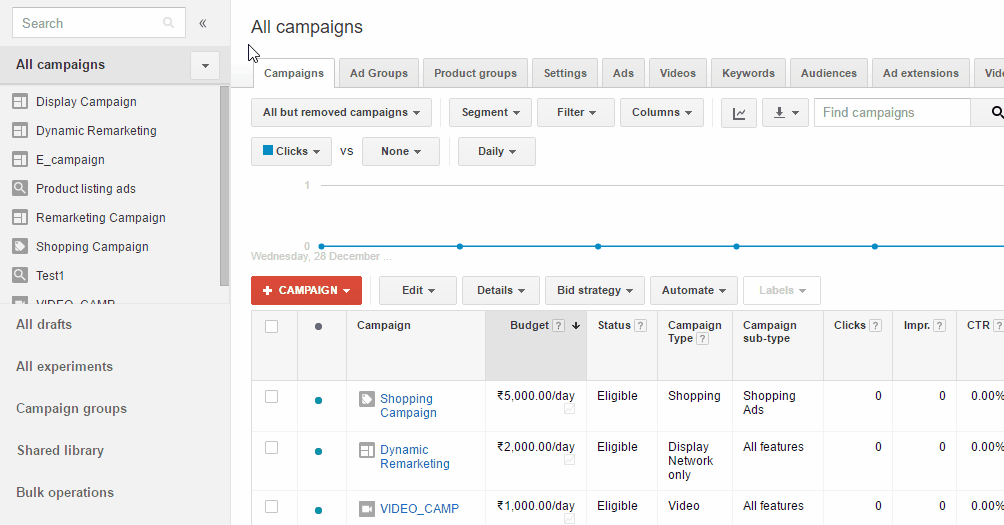This screenshot has height=525, width=1004.
Task: Open Details dropdown button
Action: point(501,291)
